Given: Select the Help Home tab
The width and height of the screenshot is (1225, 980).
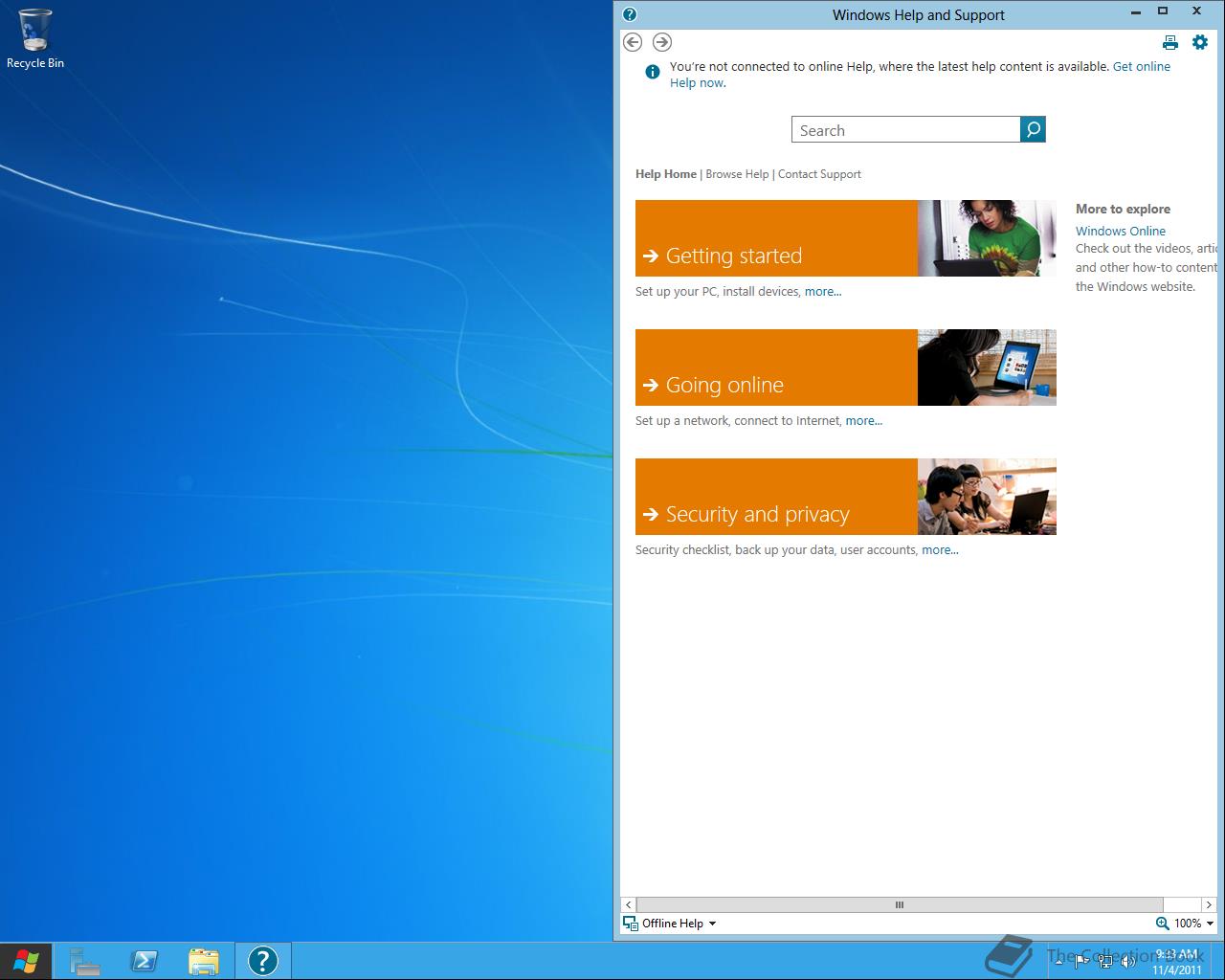Looking at the screenshot, I should 666,174.
